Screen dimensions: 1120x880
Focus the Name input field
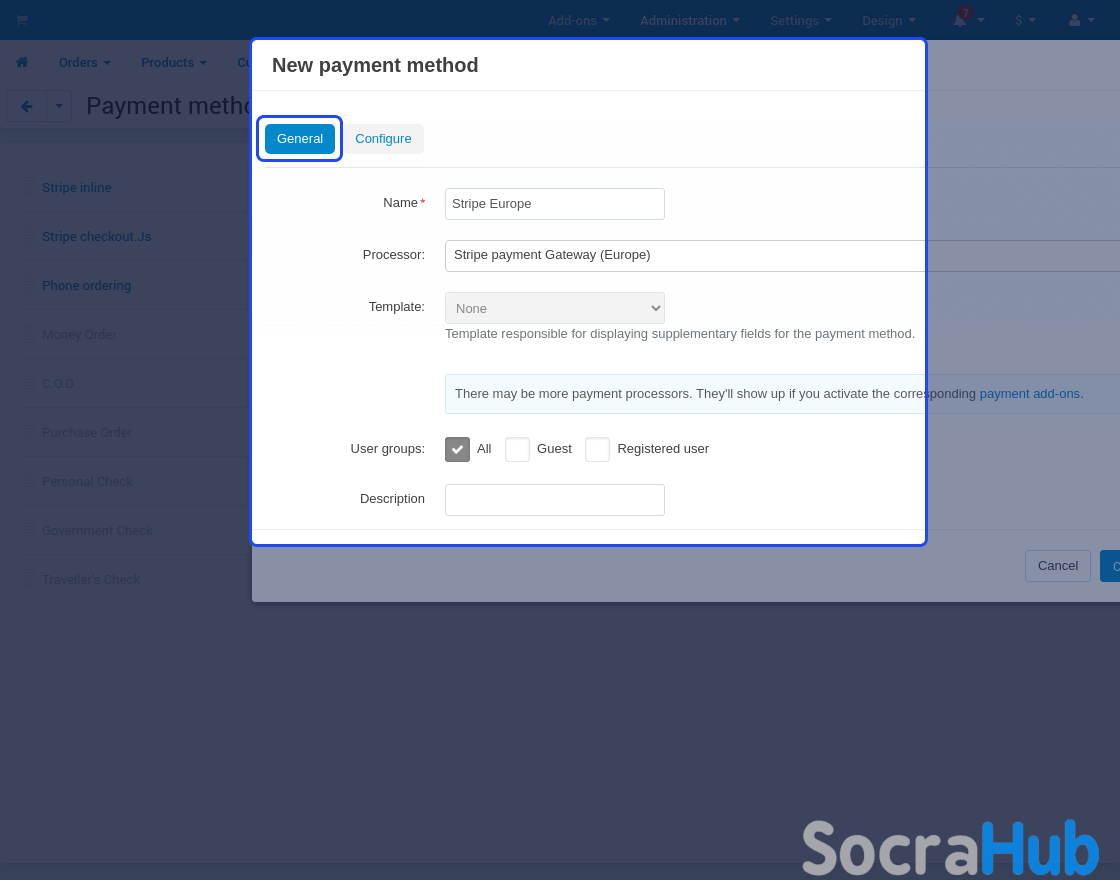click(554, 204)
